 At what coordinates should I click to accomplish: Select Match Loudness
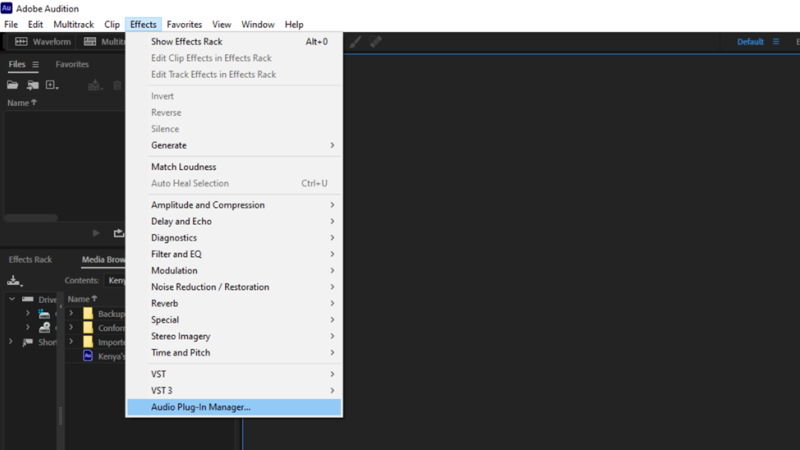click(x=234, y=167)
